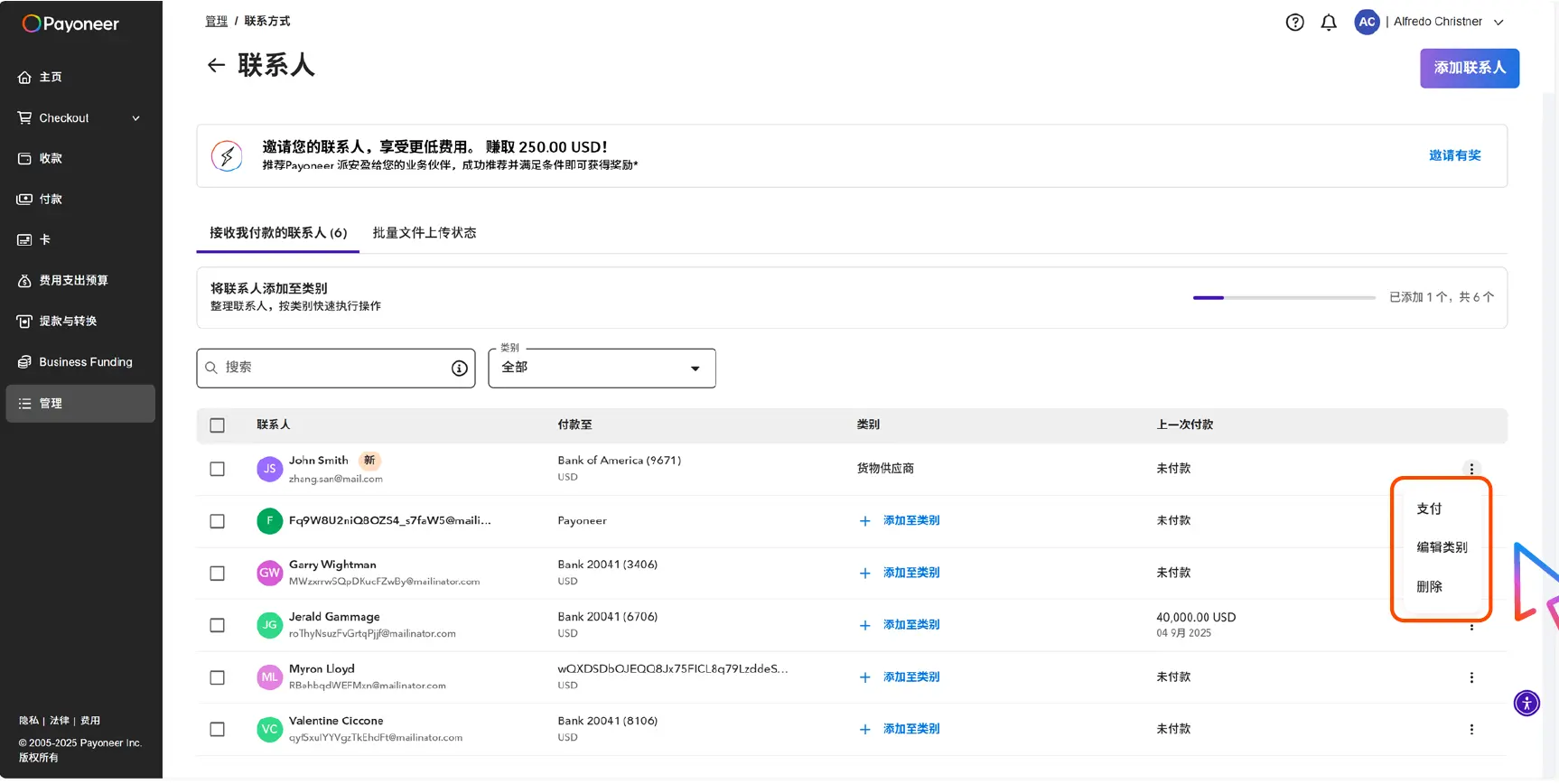Click the VC avatar of Valentine Ciccone
Viewport: 1559px width, 784px height.
click(x=269, y=730)
